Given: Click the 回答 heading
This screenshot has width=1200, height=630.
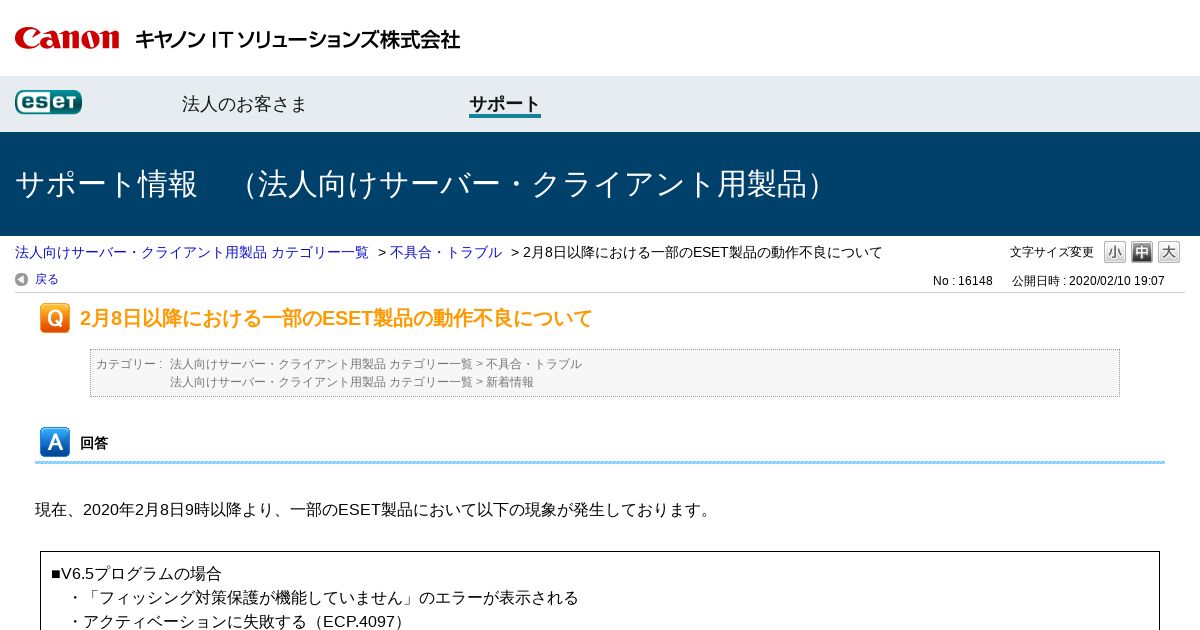Looking at the screenshot, I should pyautogui.click(x=94, y=443).
